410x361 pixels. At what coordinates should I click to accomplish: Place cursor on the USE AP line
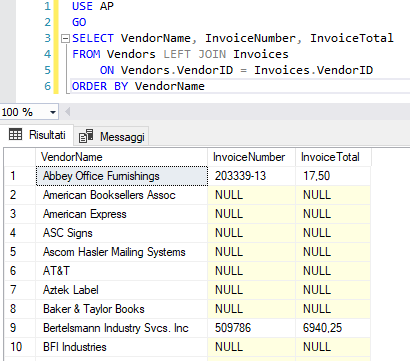[x=93, y=6]
